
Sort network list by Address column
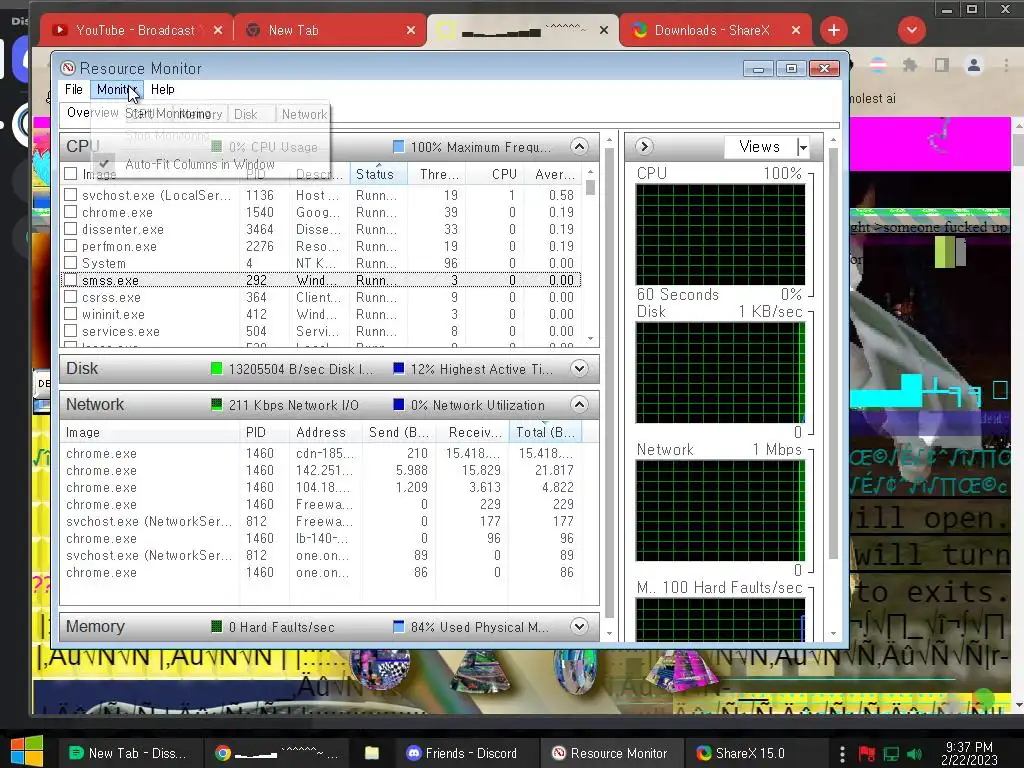click(326, 432)
